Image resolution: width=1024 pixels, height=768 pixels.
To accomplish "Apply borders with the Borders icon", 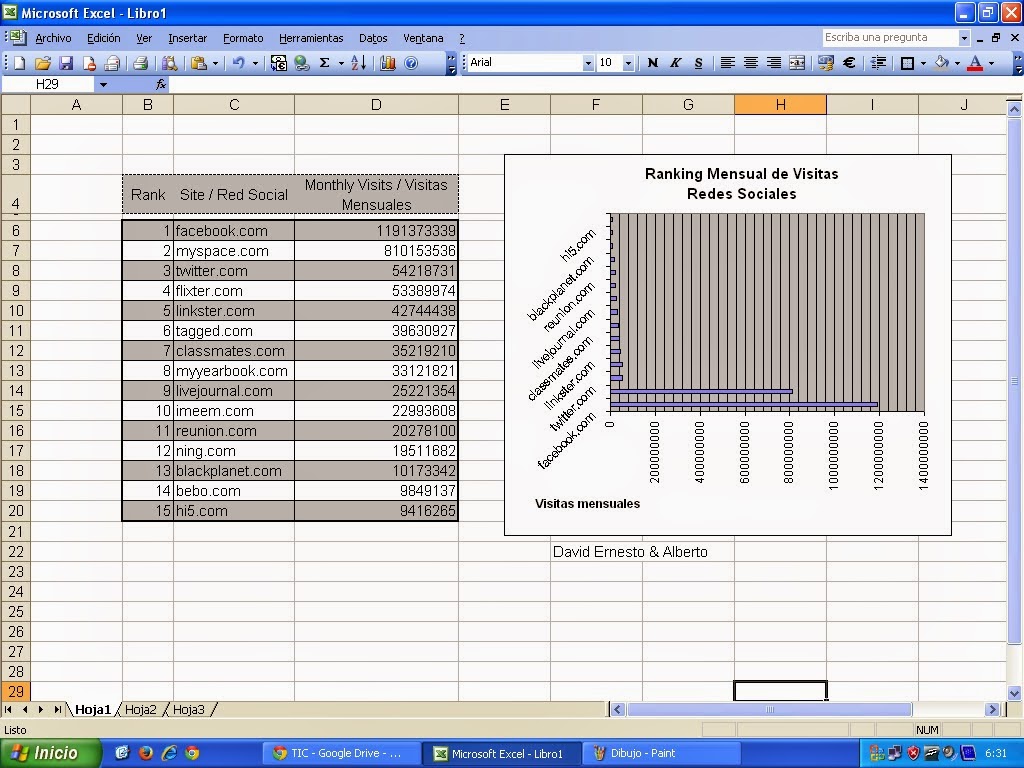I will [907, 63].
